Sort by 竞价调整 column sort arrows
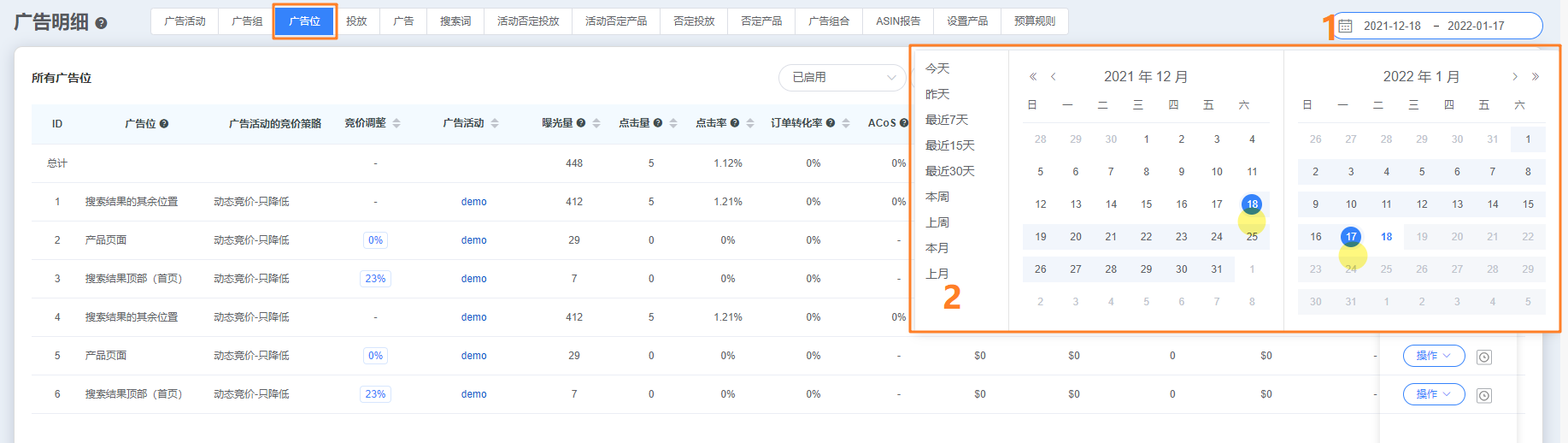The height and width of the screenshot is (443, 1568). point(396,123)
